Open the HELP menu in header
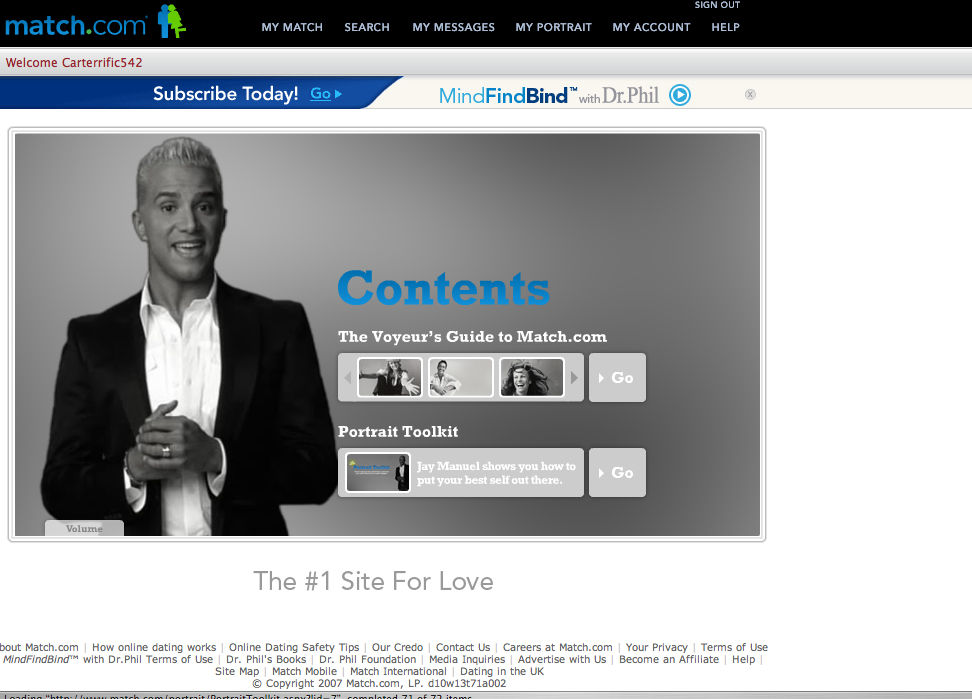 click(x=725, y=27)
